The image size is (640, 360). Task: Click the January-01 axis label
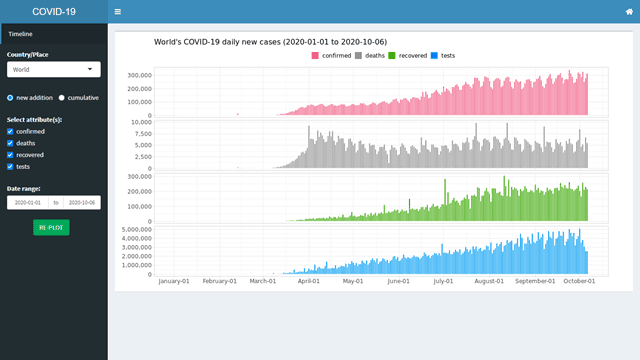(174, 281)
